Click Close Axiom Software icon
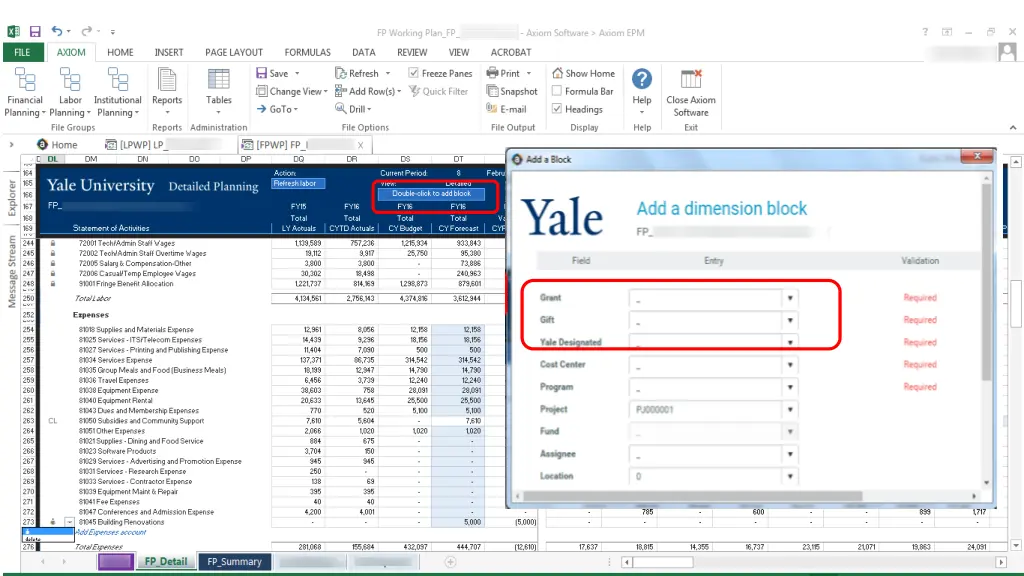 click(x=690, y=79)
